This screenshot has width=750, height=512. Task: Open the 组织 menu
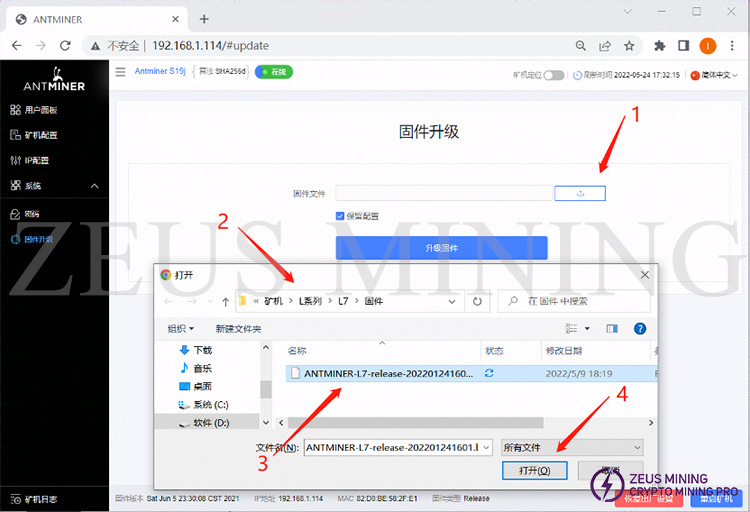coord(181,329)
